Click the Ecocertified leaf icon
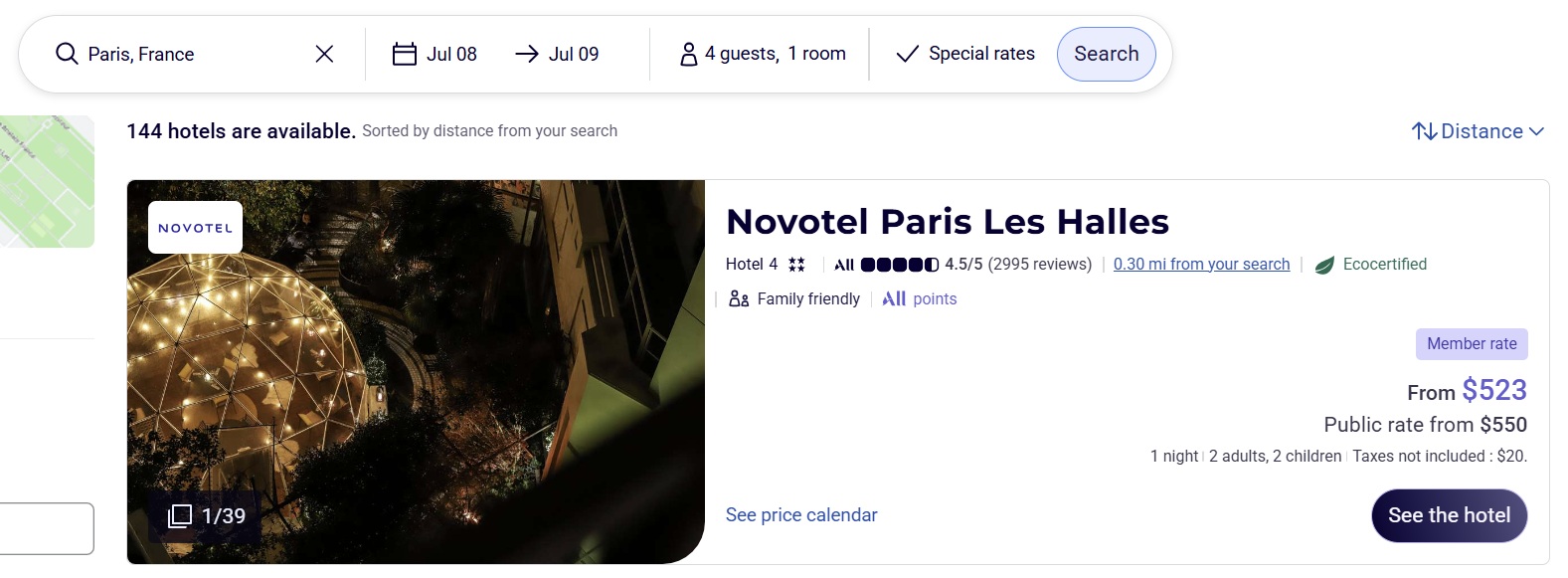Viewport: 1568px width, 578px height. pos(1324,265)
